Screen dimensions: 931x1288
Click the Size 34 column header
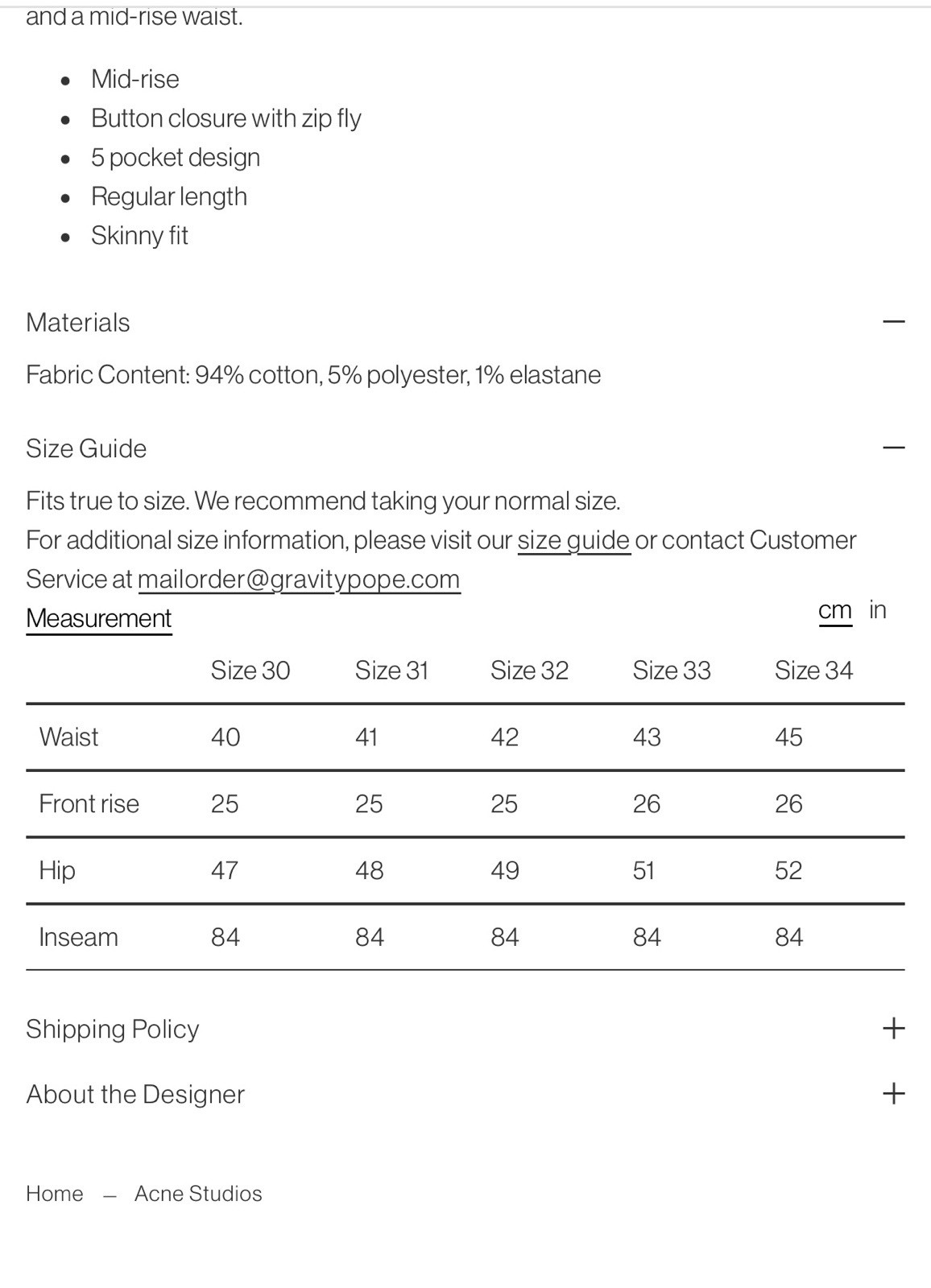point(813,670)
